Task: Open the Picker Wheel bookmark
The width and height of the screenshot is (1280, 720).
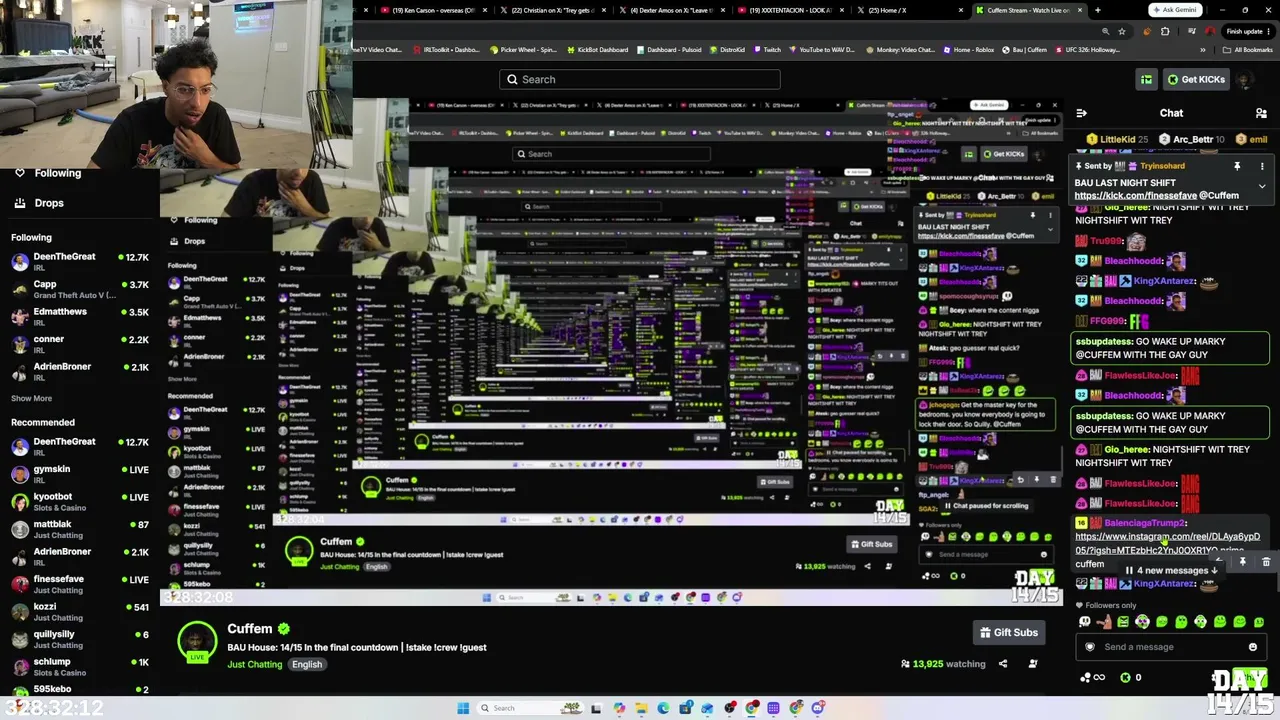Action: [x=522, y=50]
